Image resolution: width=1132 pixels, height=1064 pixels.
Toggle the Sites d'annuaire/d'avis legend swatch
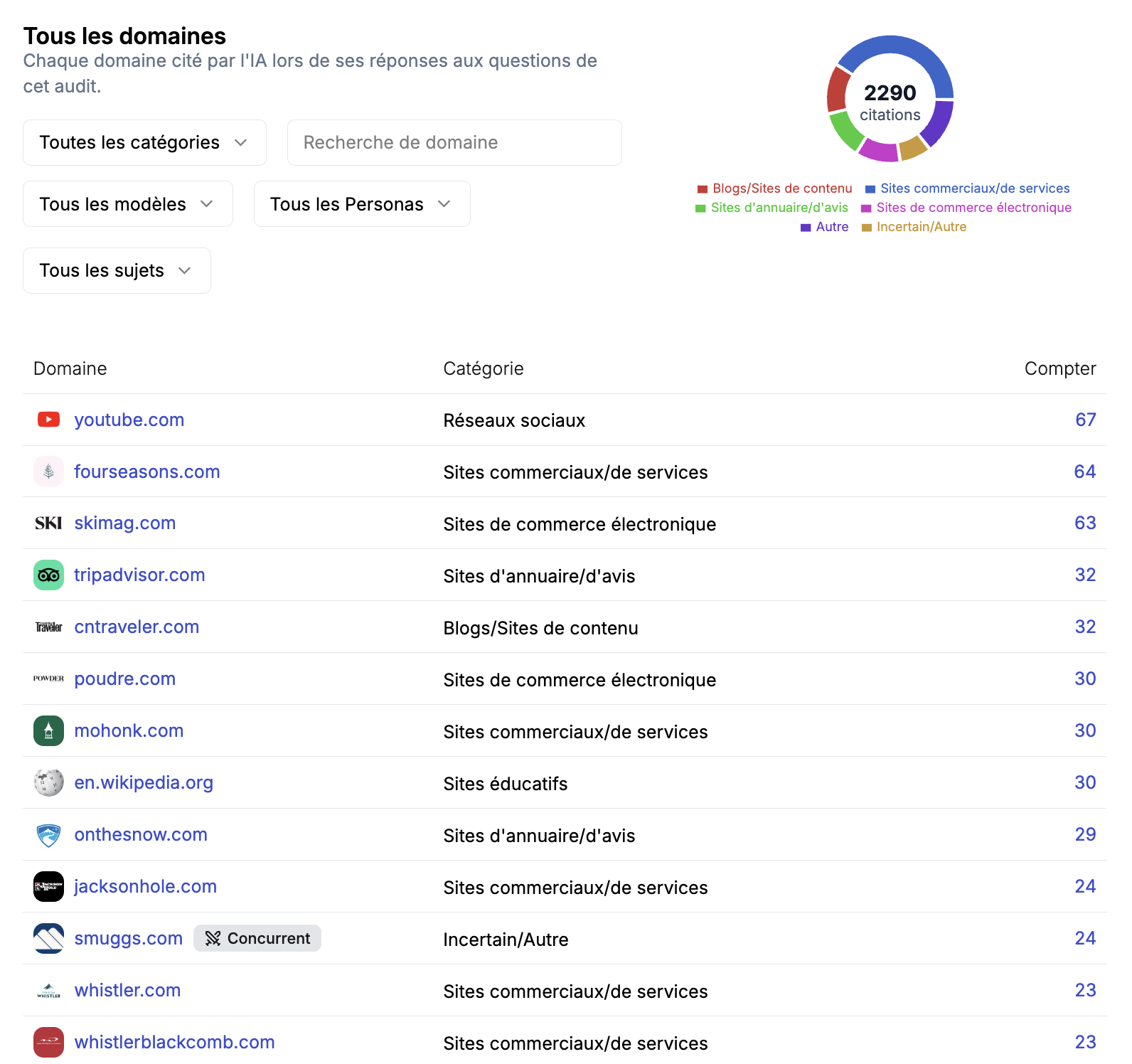(700, 208)
